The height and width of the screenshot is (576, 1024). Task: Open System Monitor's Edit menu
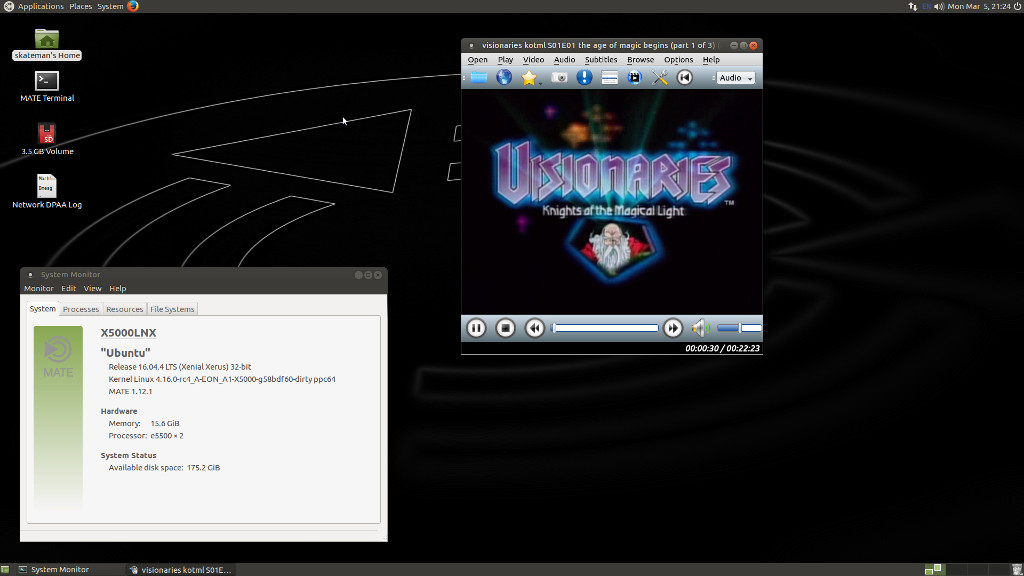coord(69,288)
